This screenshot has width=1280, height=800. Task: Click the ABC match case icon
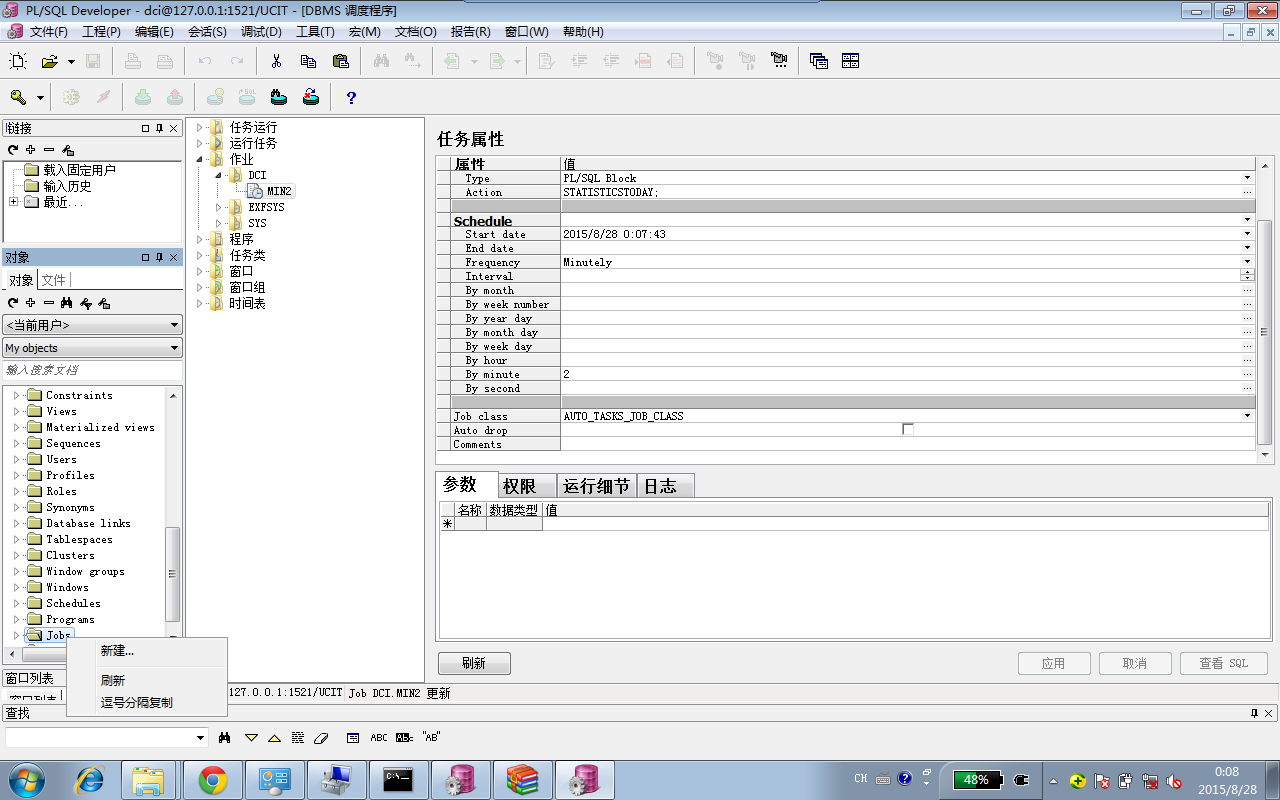point(379,737)
